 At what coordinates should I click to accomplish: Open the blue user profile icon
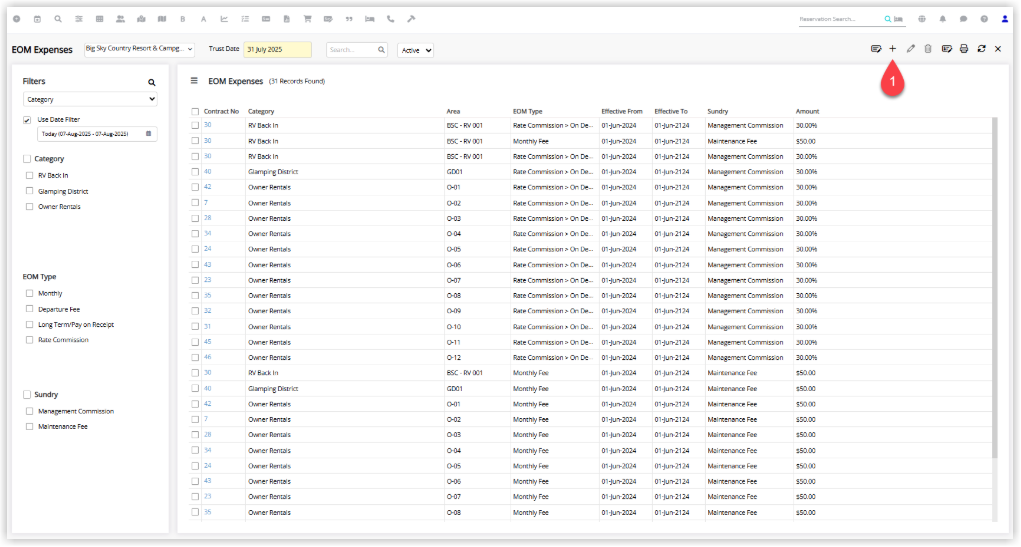(x=1005, y=19)
